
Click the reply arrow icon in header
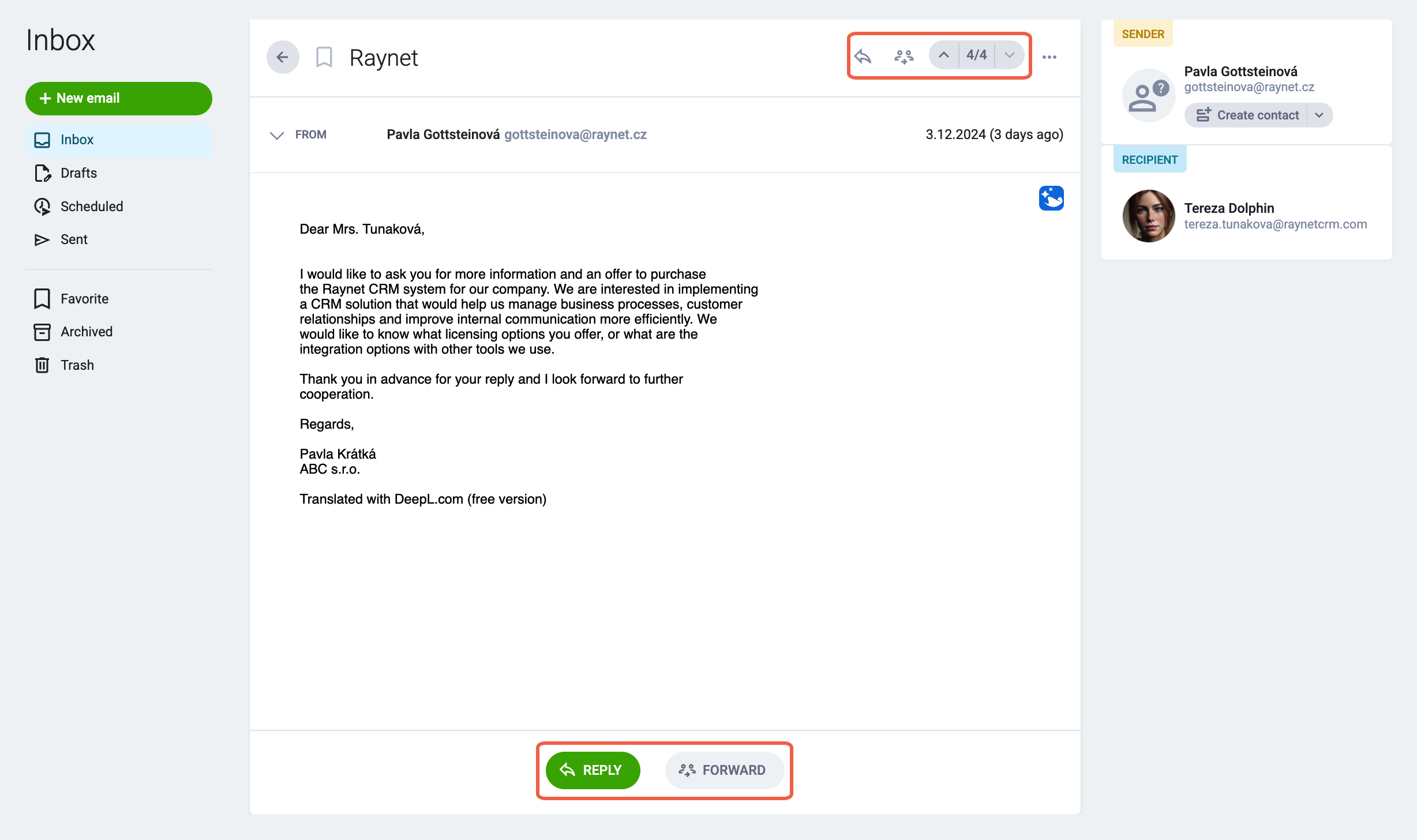coord(863,56)
